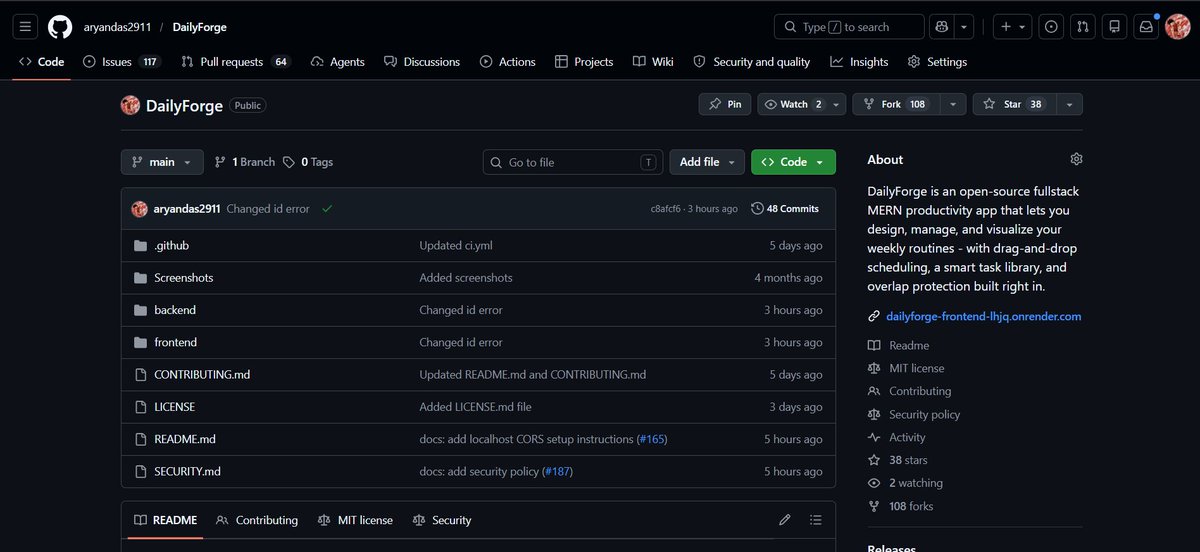Open the Copilot chat icon
The height and width of the screenshot is (552, 1200).
(x=941, y=27)
